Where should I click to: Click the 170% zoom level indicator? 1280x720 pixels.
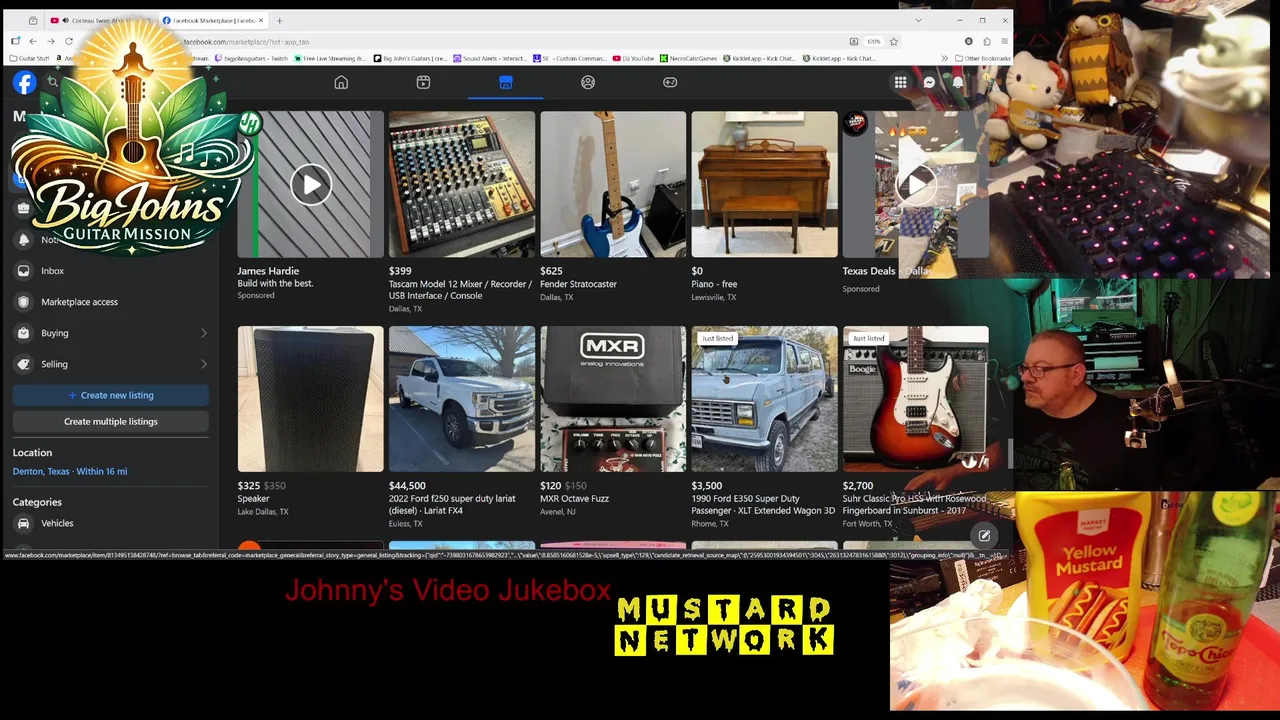873,41
